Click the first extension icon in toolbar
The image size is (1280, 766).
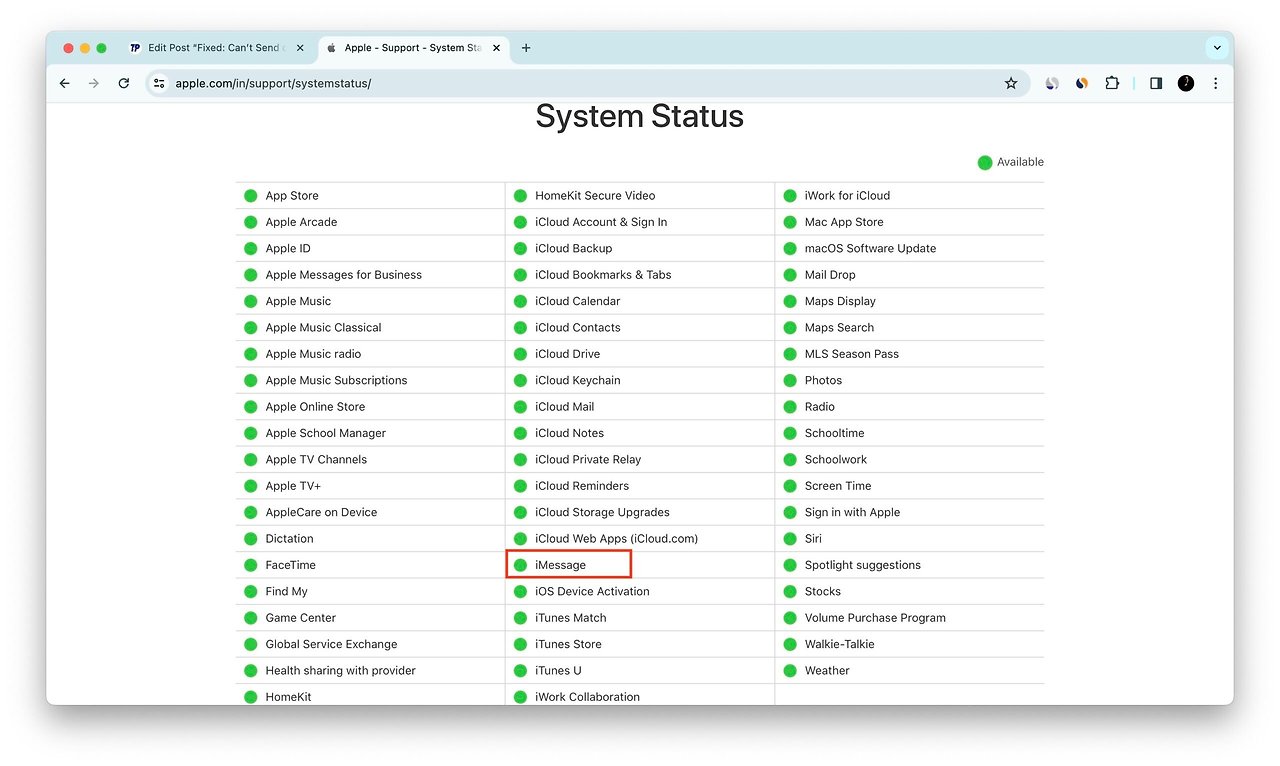(x=1052, y=84)
